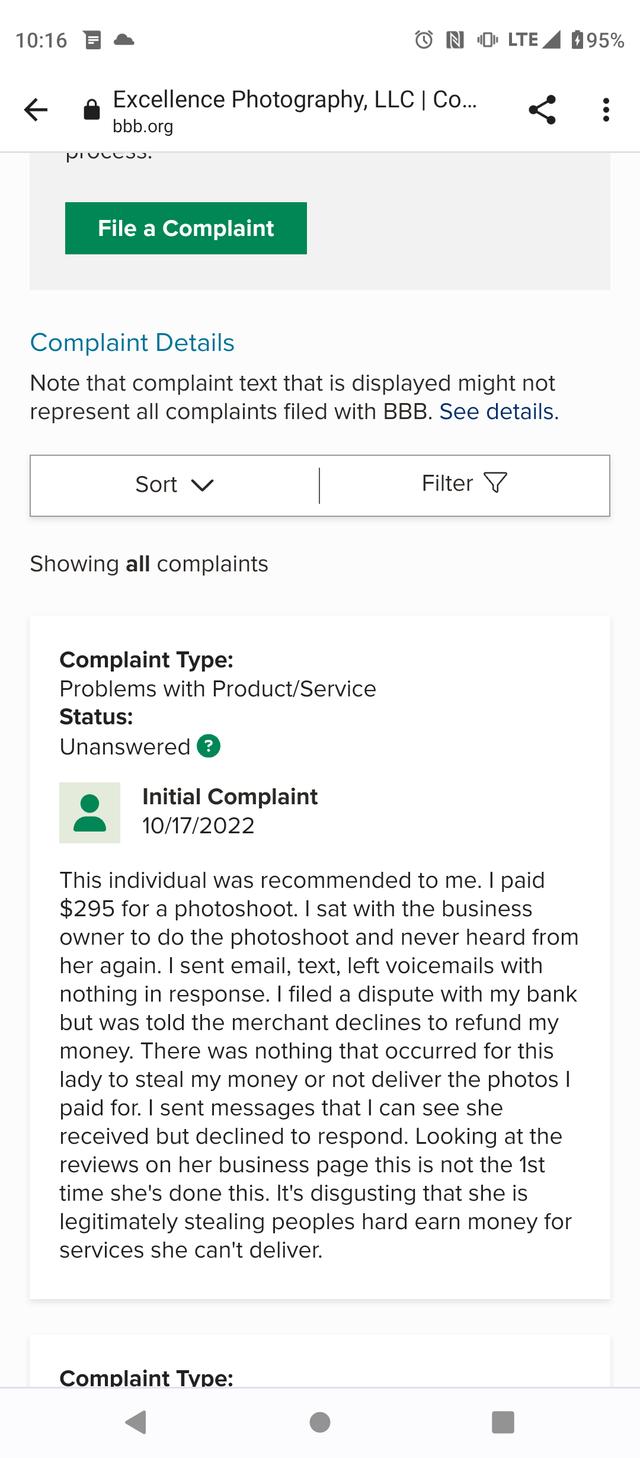Tap the Sort chevron arrow
640x1458 pixels.
202,485
